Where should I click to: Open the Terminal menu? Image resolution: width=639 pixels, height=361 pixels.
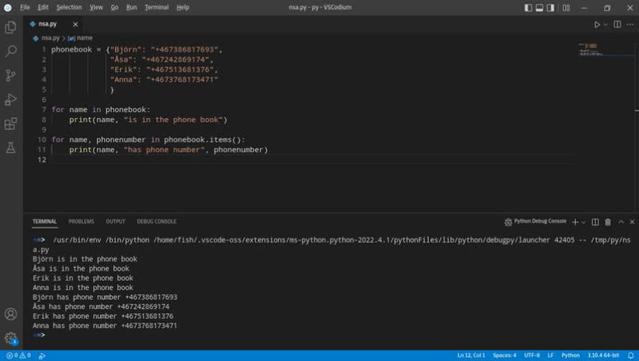click(x=156, y=7)
